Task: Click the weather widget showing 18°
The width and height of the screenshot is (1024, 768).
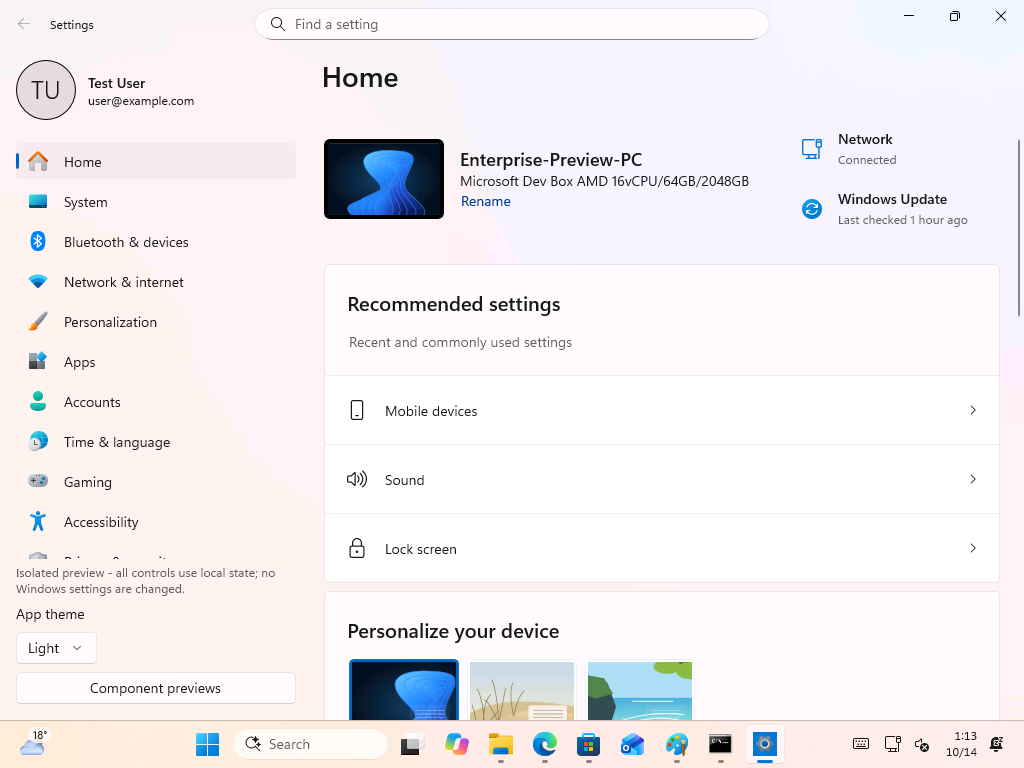Action: (x=33, y=743)
